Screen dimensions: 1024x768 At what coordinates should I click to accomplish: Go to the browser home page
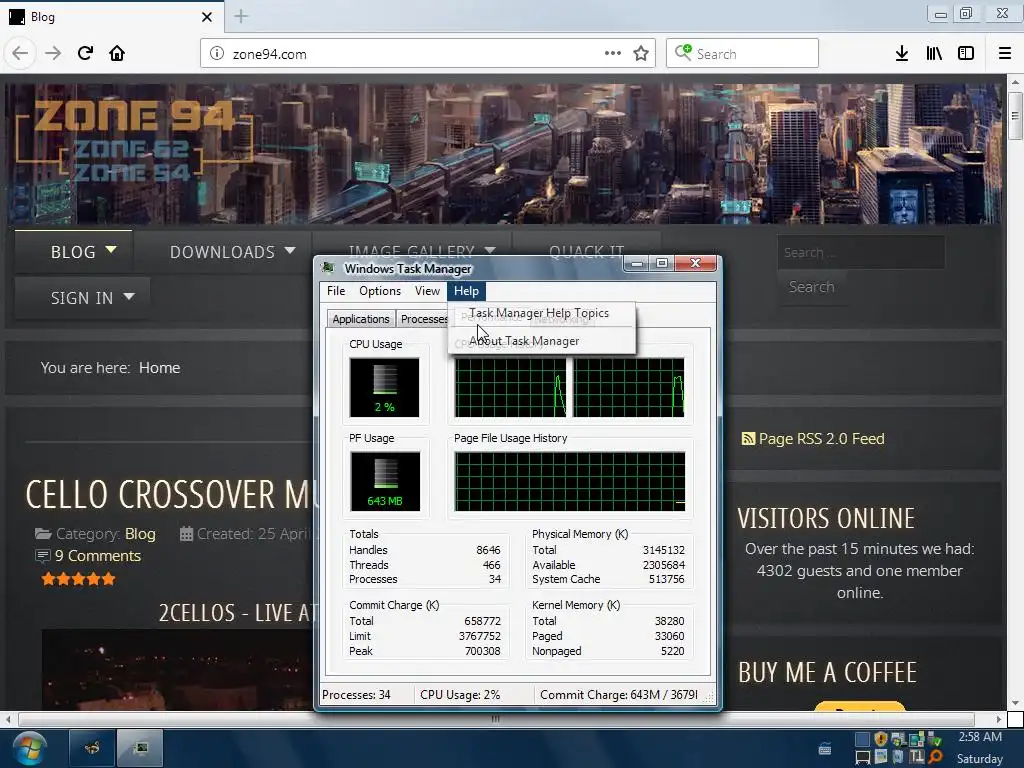[117, 54]
